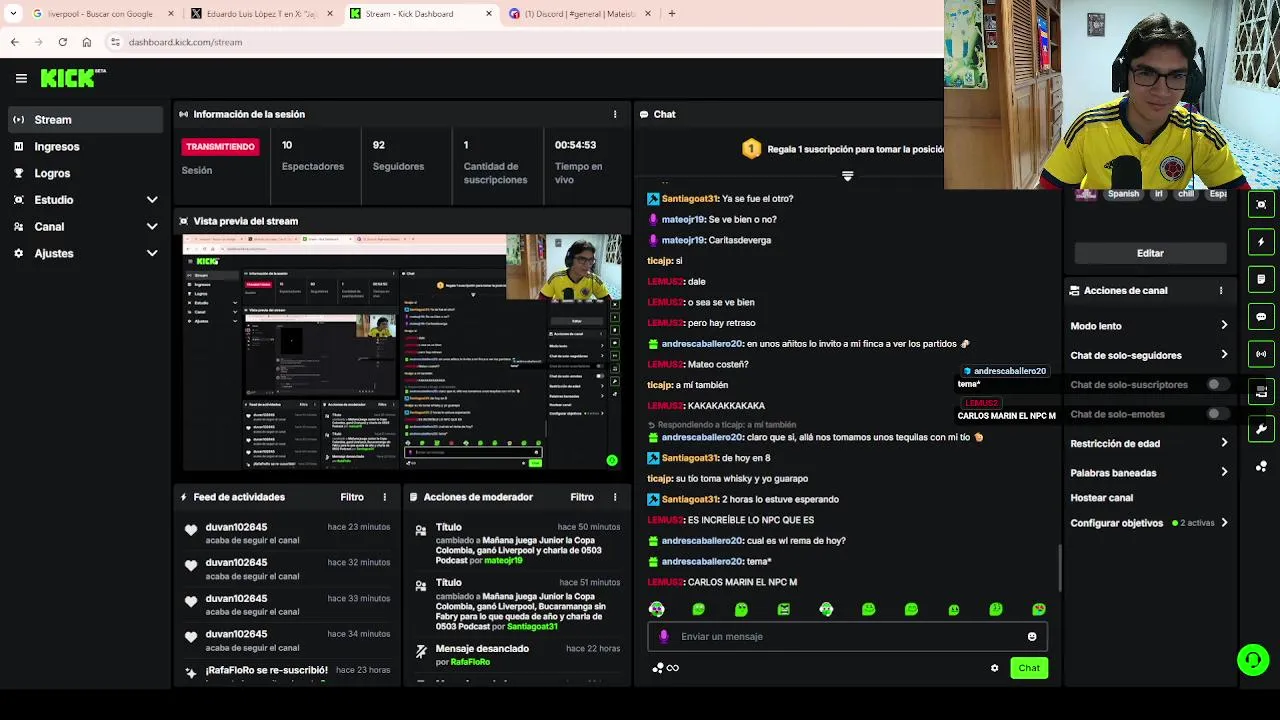The width and height of the screenshot is (1280, 720).
Task: Click duvan102645 follow from hace 23 minutos
Action: tap(287, 533)
